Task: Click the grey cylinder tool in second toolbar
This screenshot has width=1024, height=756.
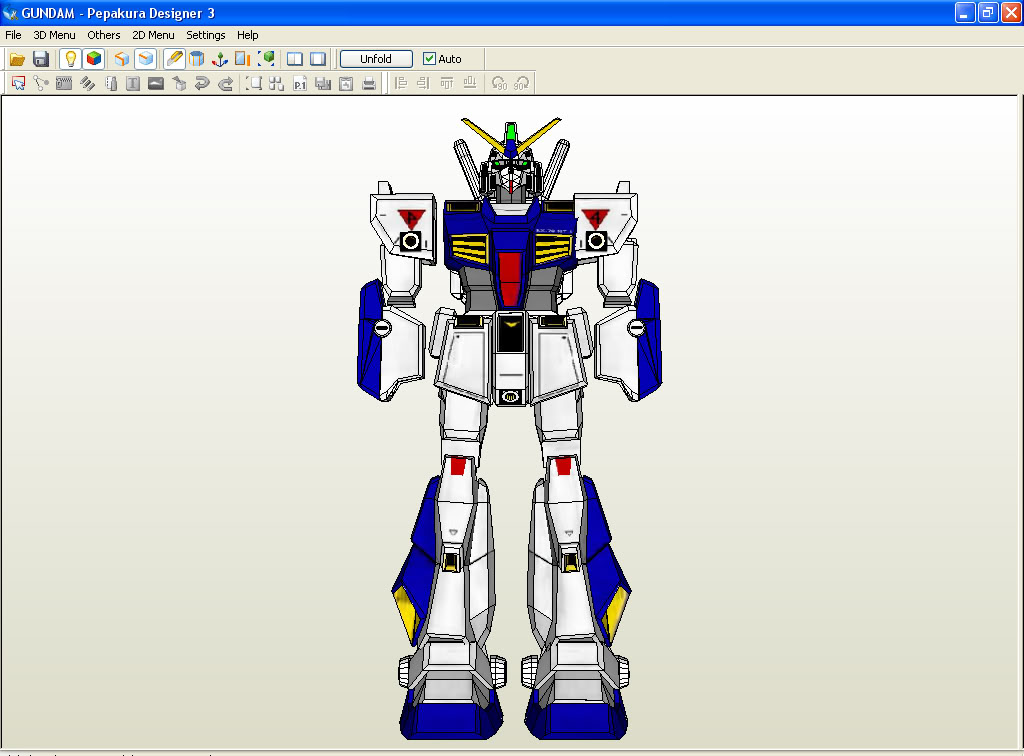Action: [111, 83]
